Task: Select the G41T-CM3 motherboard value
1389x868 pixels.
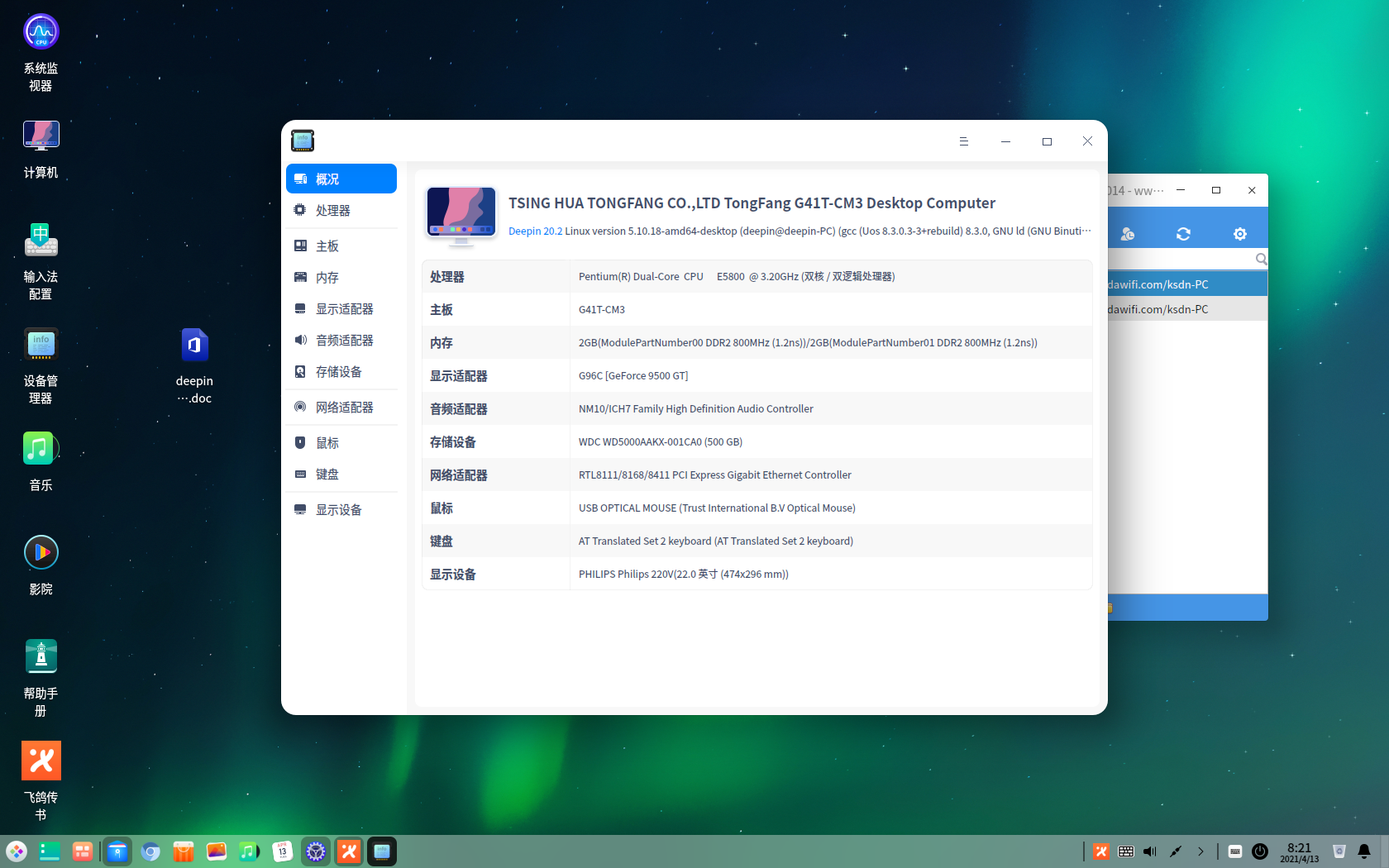Action: [x=602, y=309]
